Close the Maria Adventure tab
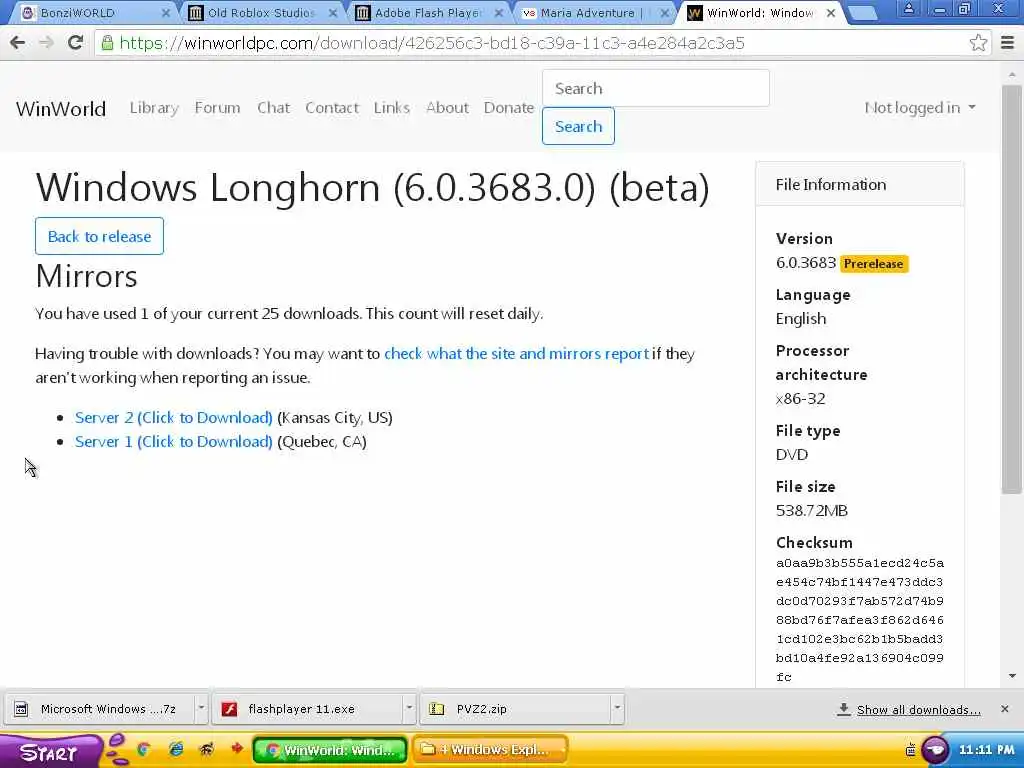 coord(665,13)
